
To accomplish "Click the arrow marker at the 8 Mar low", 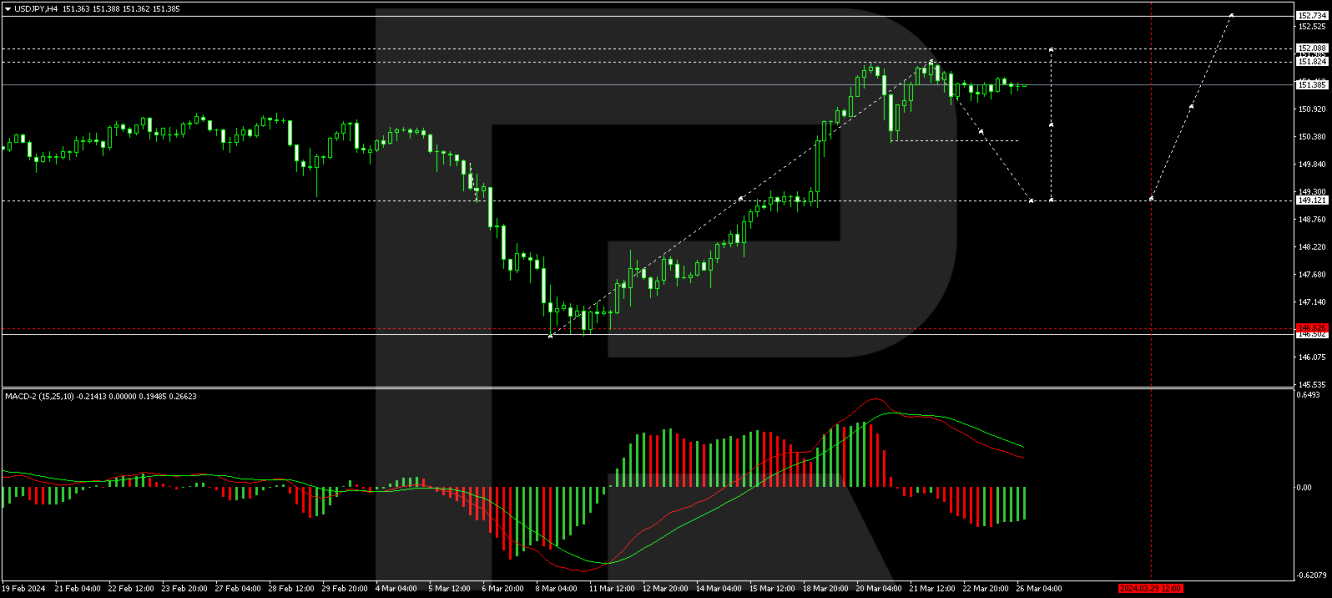I will pos(550,335).
